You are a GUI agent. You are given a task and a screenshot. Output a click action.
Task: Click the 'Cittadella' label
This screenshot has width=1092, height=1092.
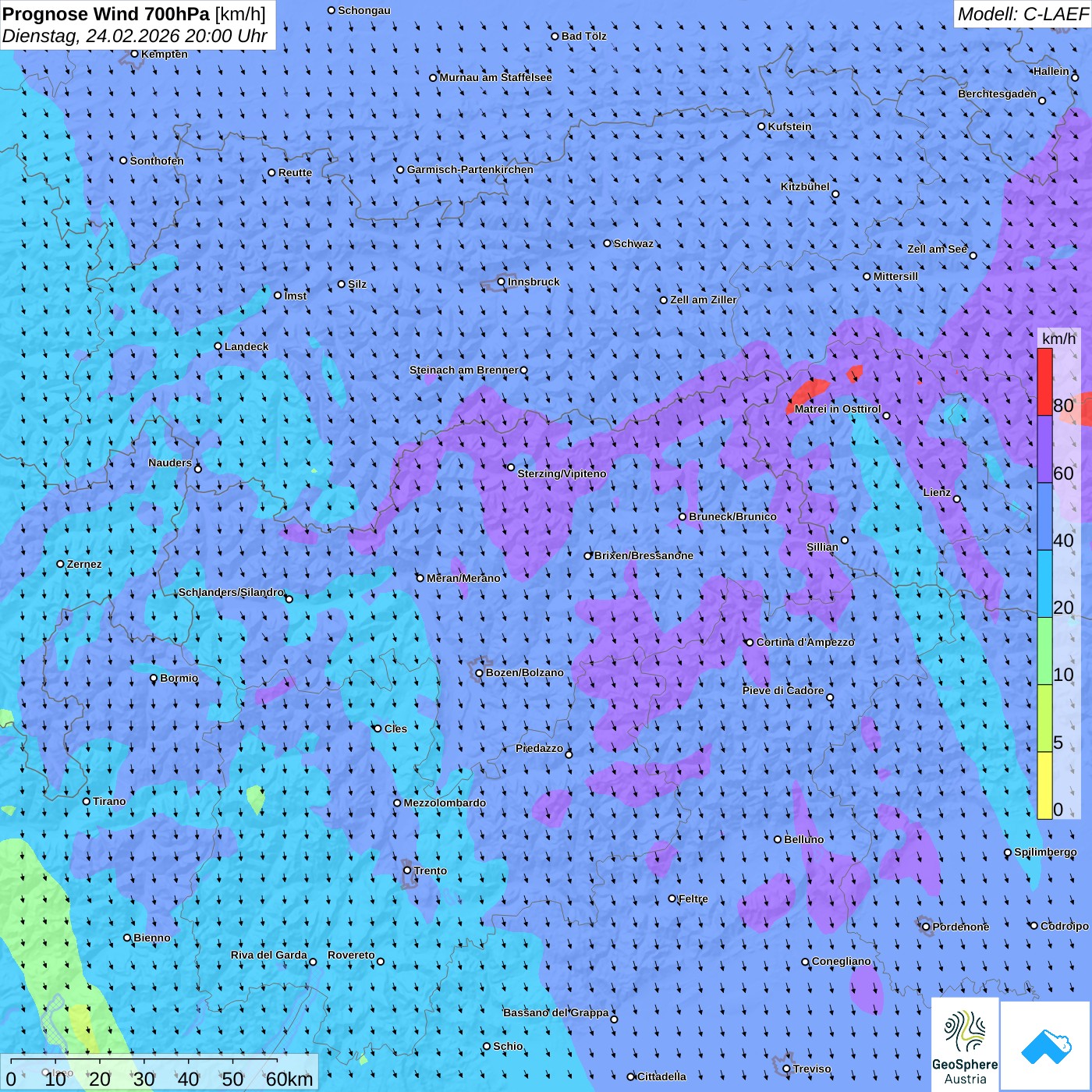click(661, 1076)
